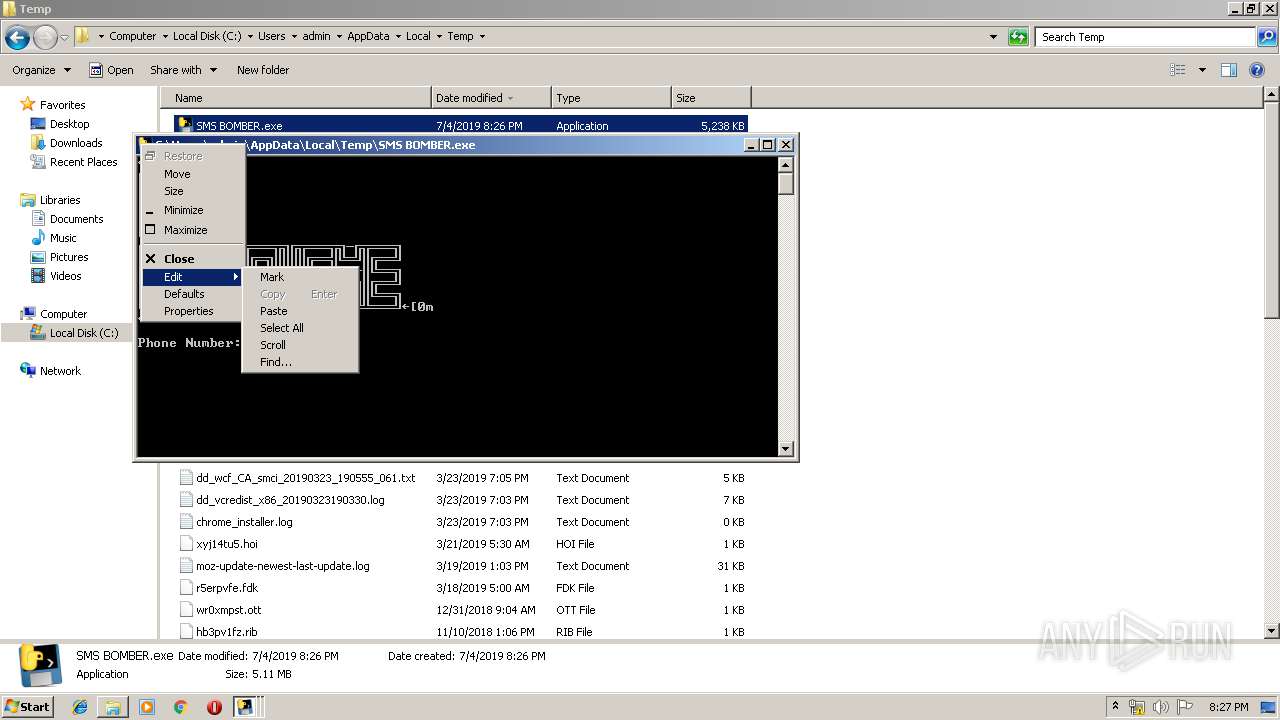This screenshot has width=1280, height=720.
Task: Open Recent Places under Favorites
Action: pos(83,162)
